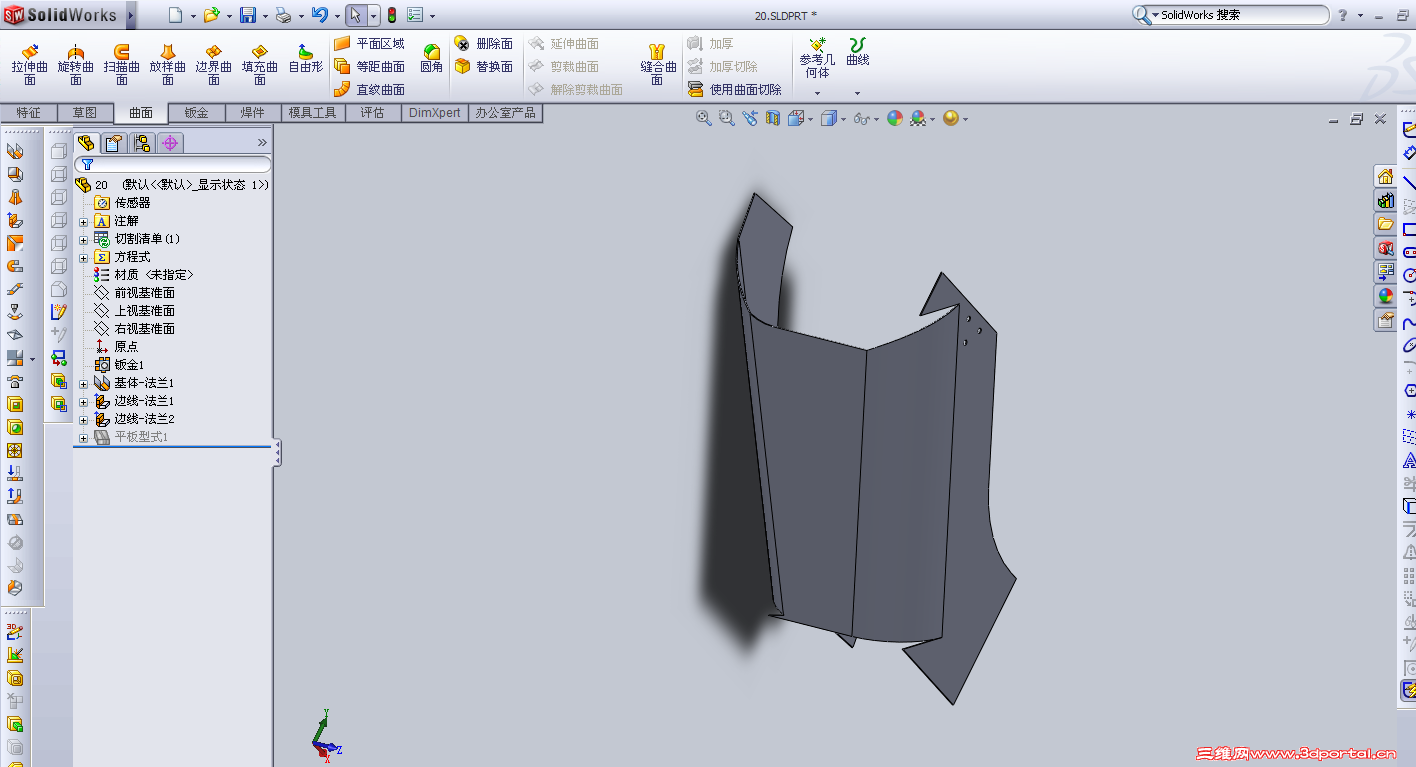
Task: Select 前视基准面 in the feature tree
Action: click(134, 293)
